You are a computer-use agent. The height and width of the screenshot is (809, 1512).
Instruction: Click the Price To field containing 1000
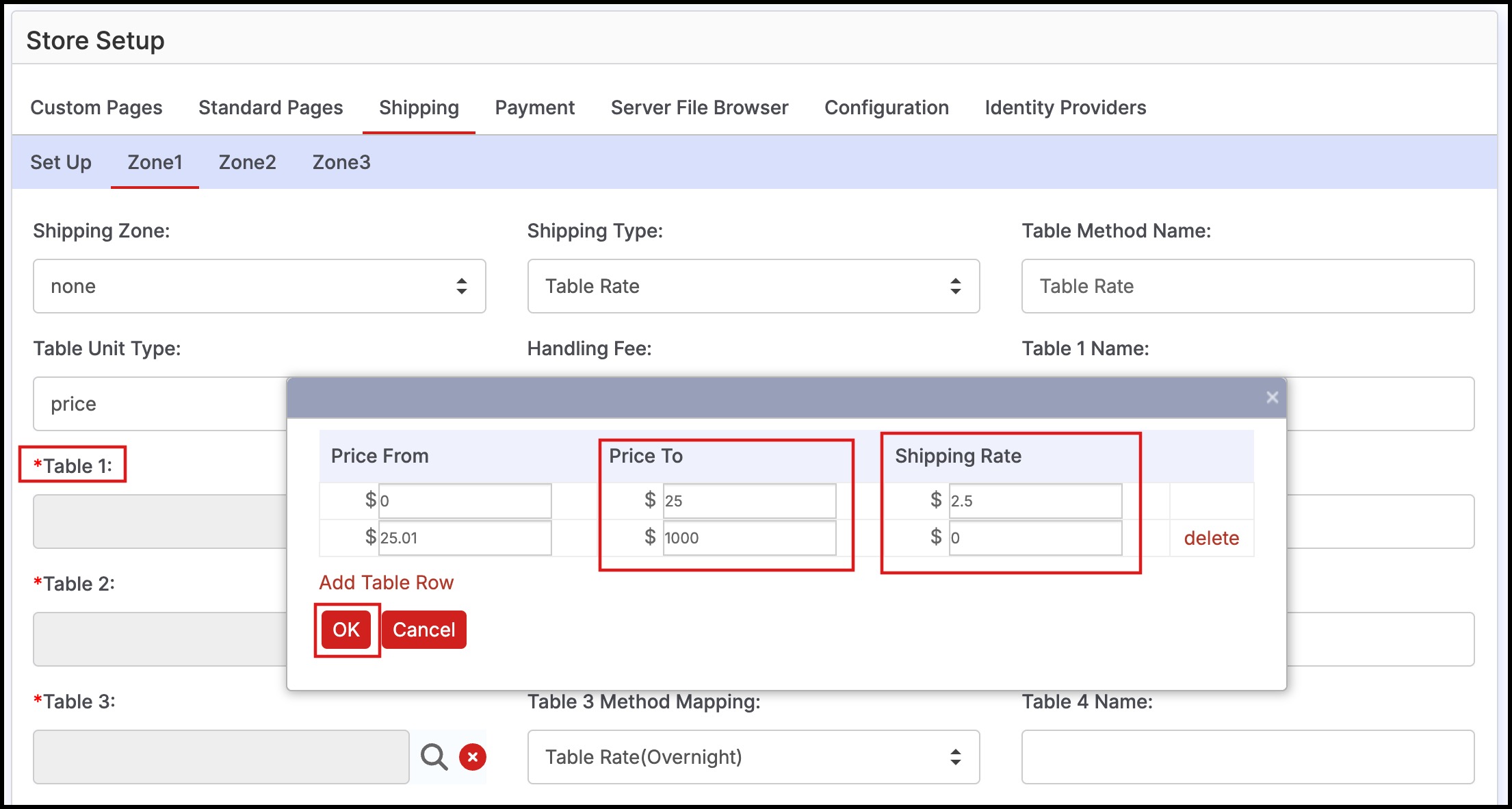[748, 538]
